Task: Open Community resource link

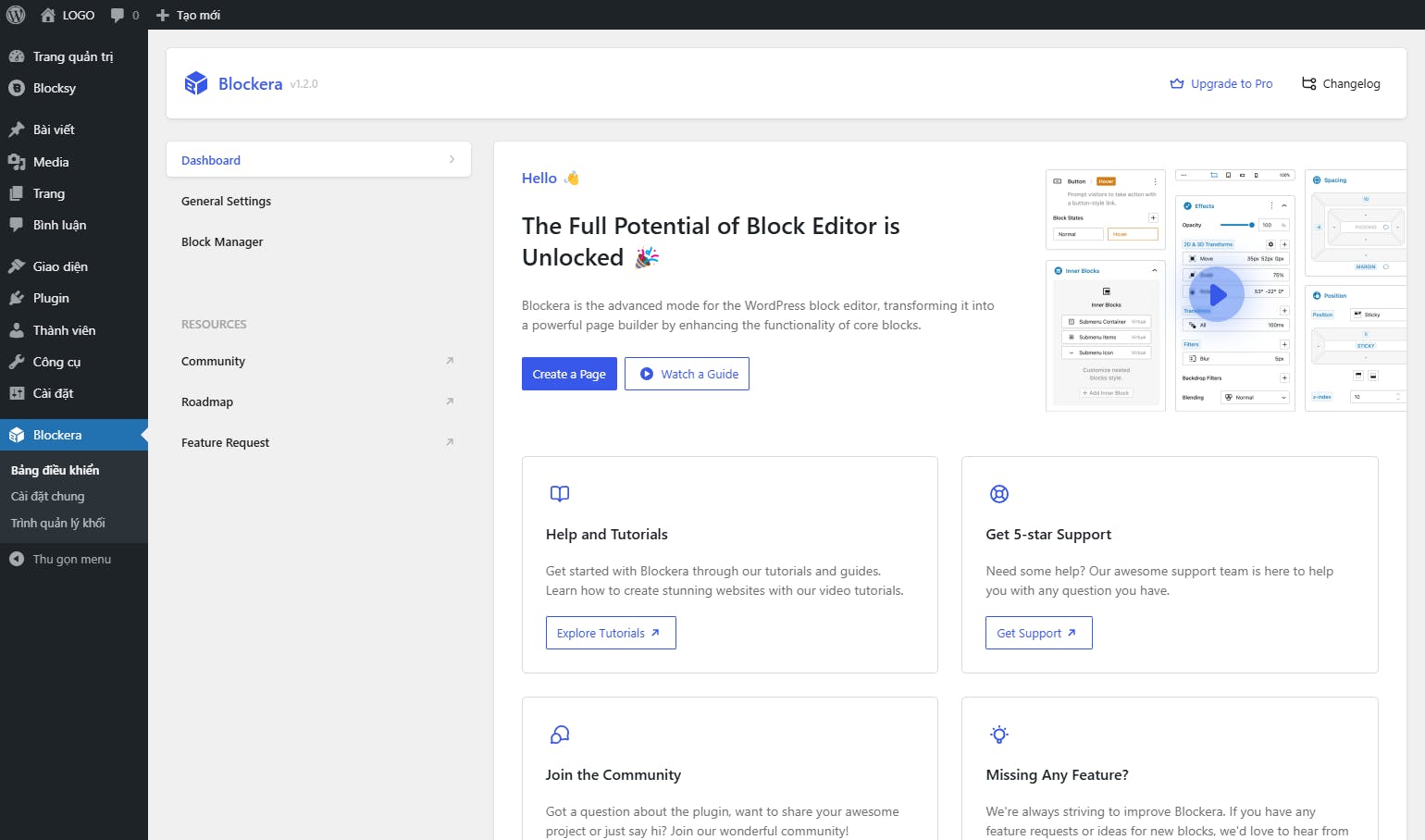Action: point(318,361)
